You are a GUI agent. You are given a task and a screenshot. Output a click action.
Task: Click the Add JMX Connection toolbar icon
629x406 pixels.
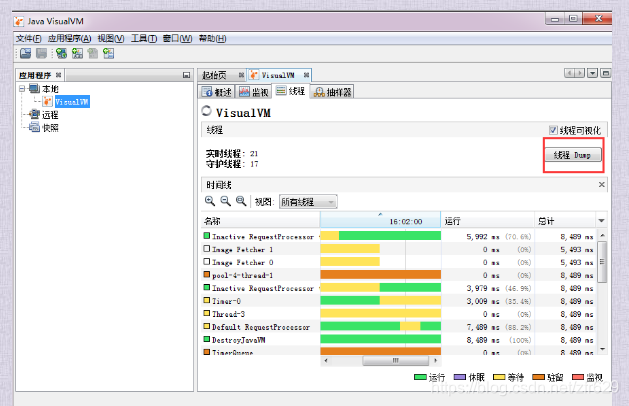(x=61, y=53)
